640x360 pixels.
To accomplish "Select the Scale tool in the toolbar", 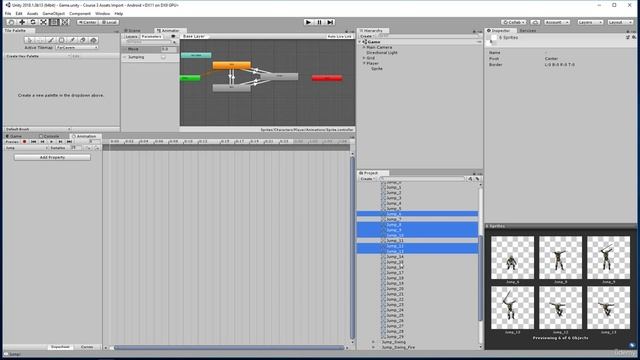I will pos(43,22).
